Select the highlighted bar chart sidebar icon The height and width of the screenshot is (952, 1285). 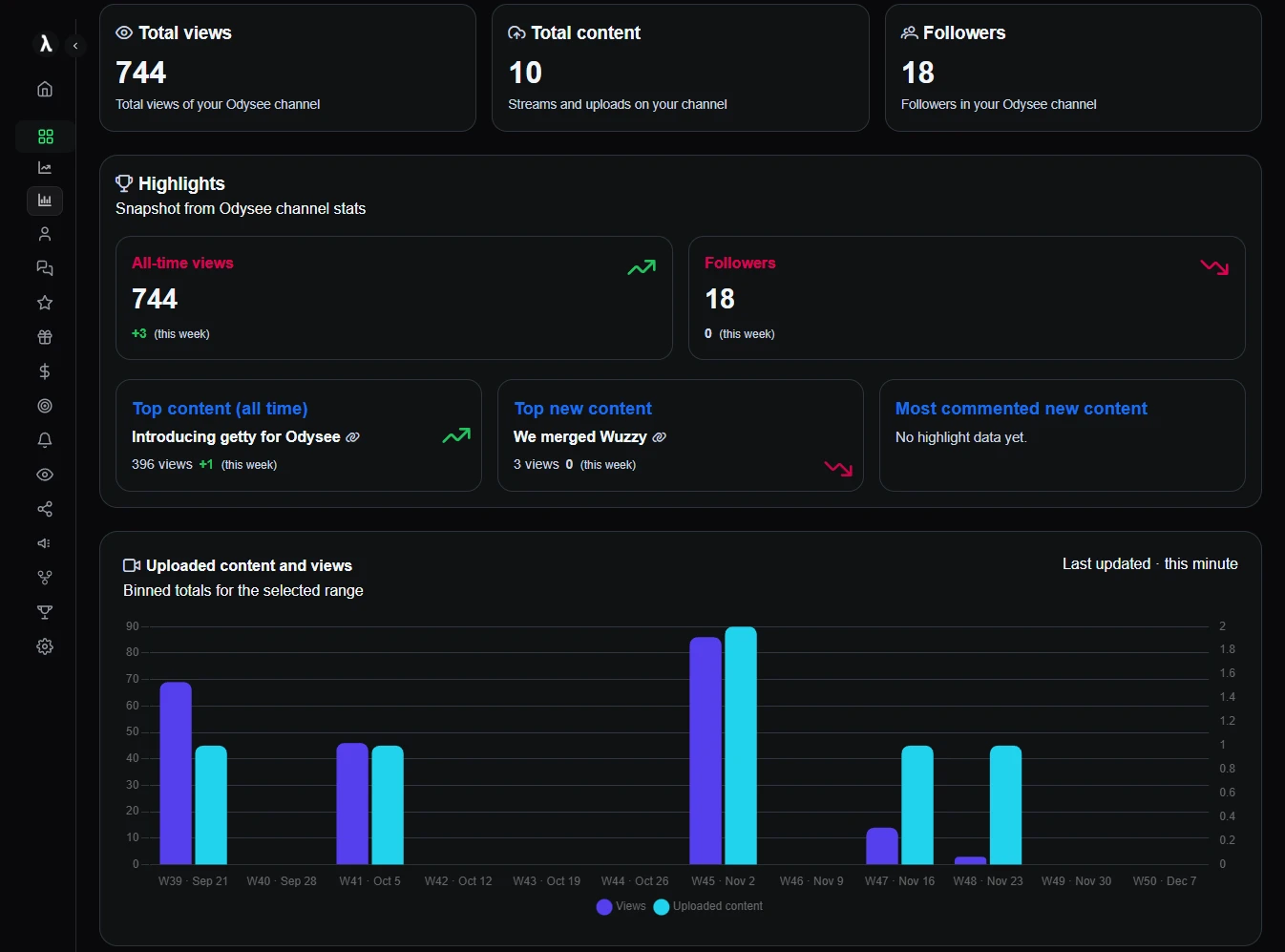pos(45,201)
